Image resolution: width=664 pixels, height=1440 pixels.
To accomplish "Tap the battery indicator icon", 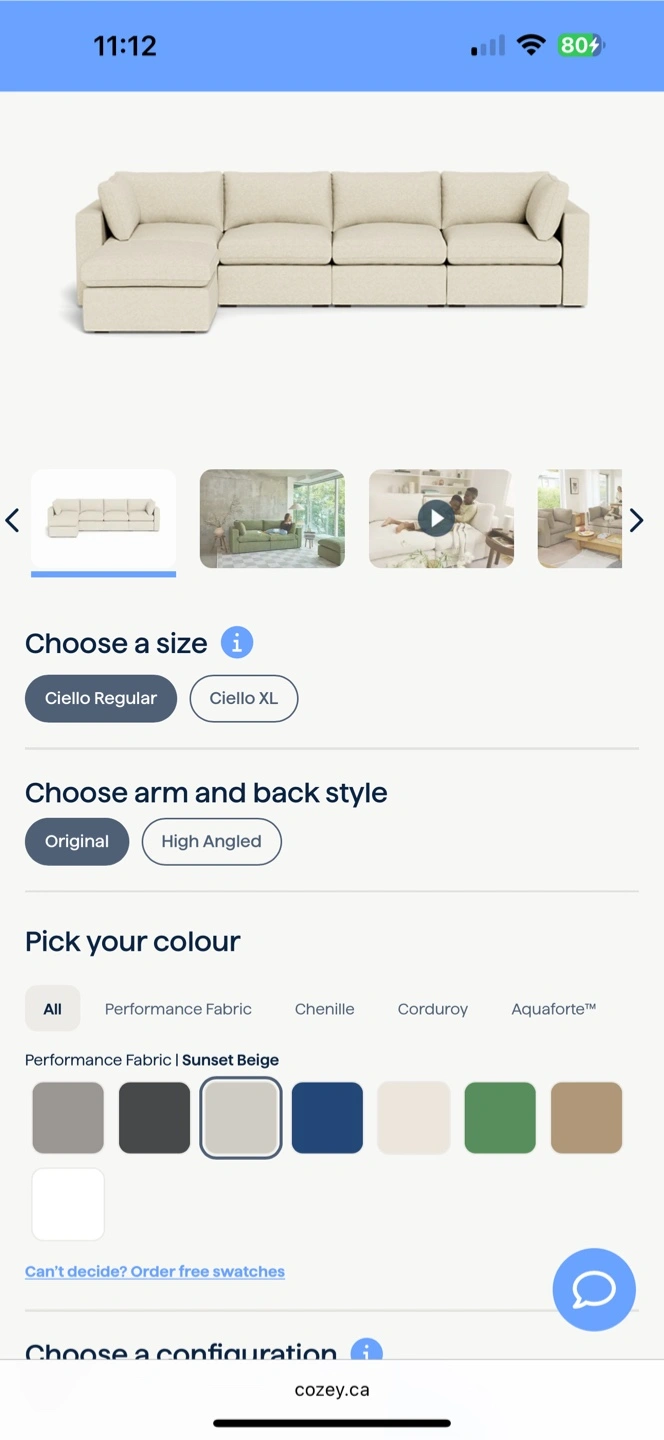I will tap(581, 45).
